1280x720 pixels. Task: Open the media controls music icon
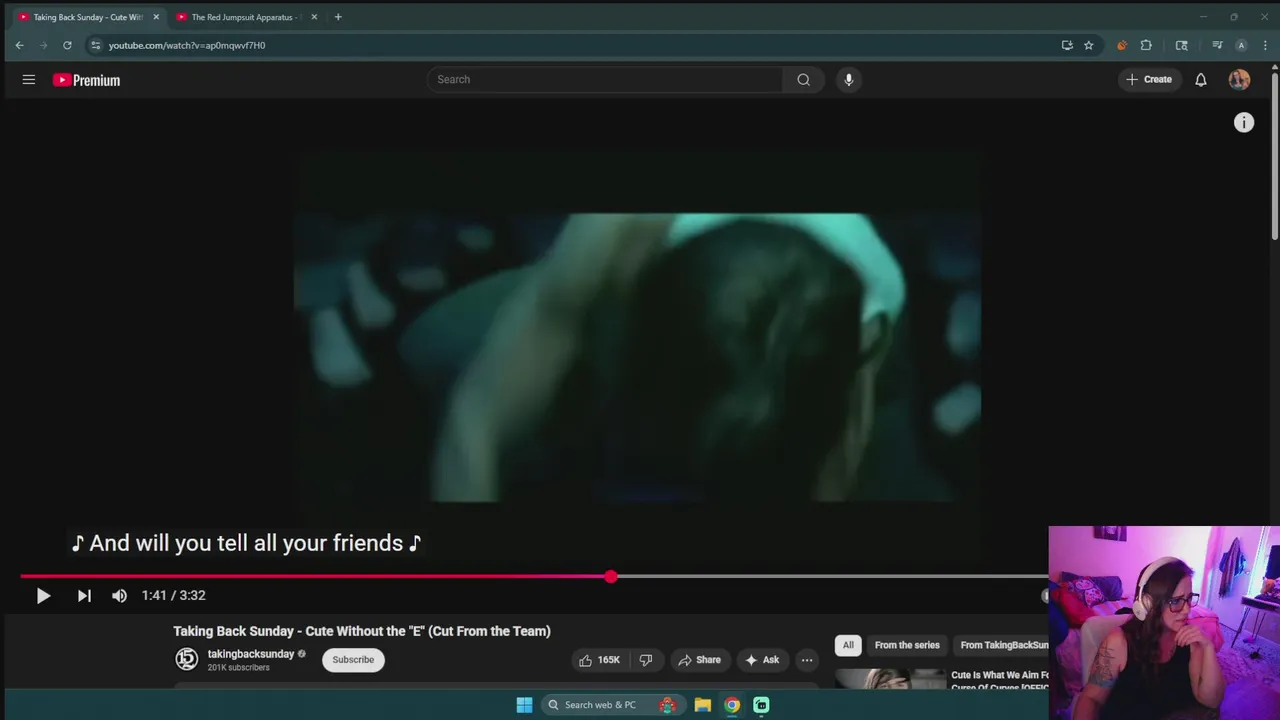(x=1217, y=45)
